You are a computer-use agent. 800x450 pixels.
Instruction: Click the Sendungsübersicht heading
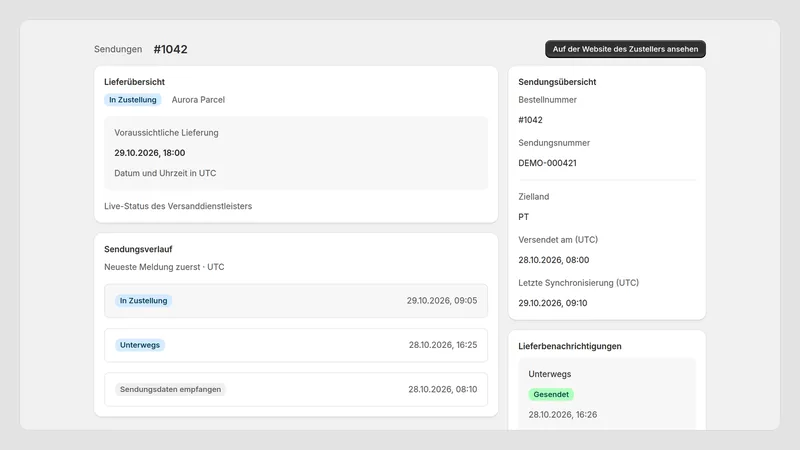click(x=557, y=82)
